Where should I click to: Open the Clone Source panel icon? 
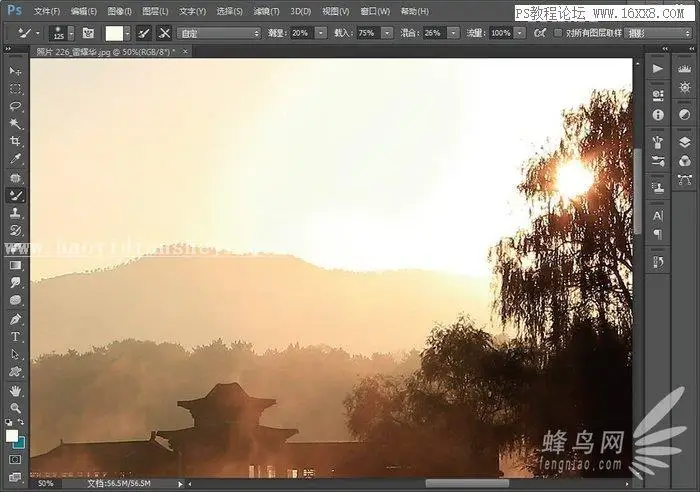coord(658,188)
